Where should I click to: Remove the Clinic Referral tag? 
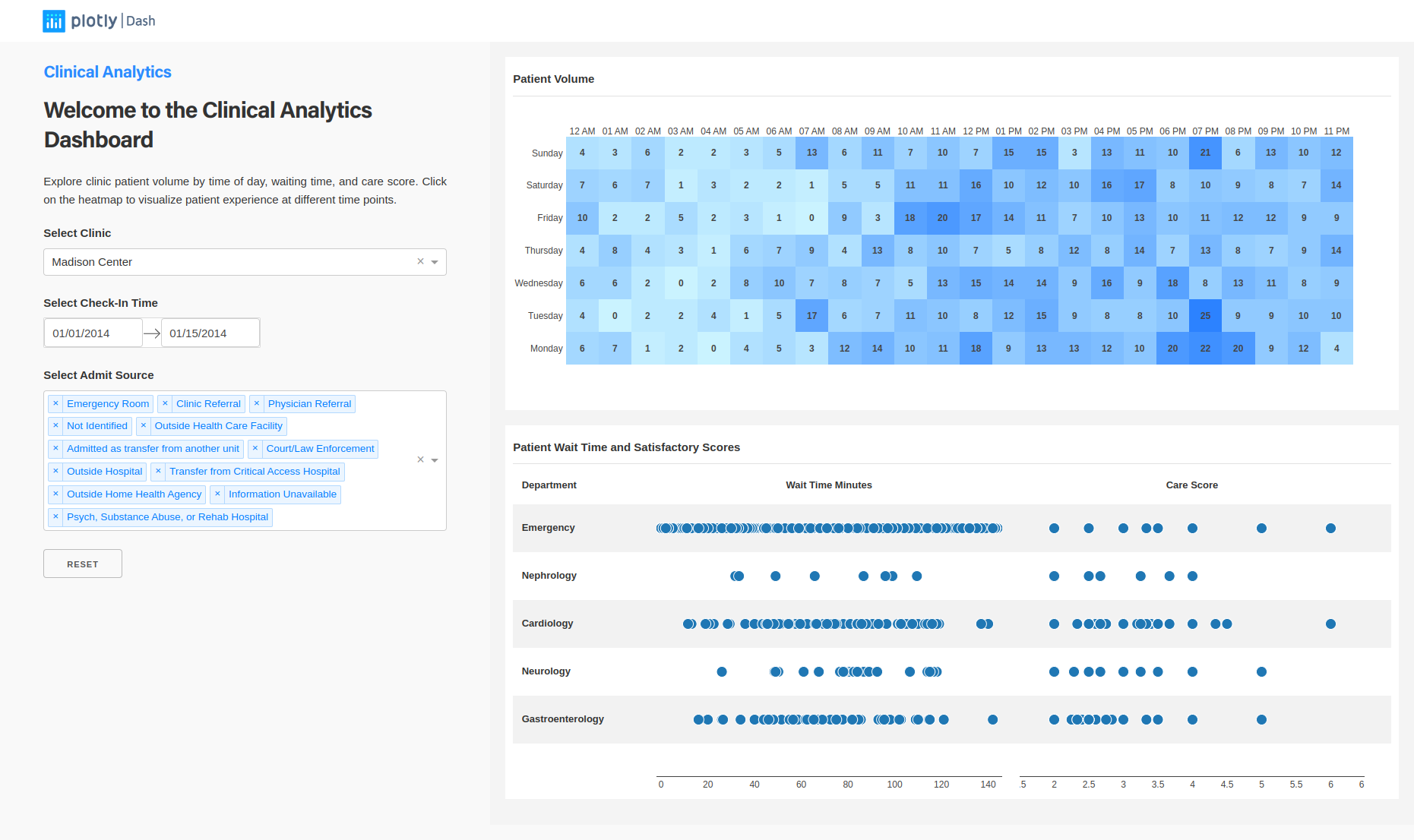[165, 404]
